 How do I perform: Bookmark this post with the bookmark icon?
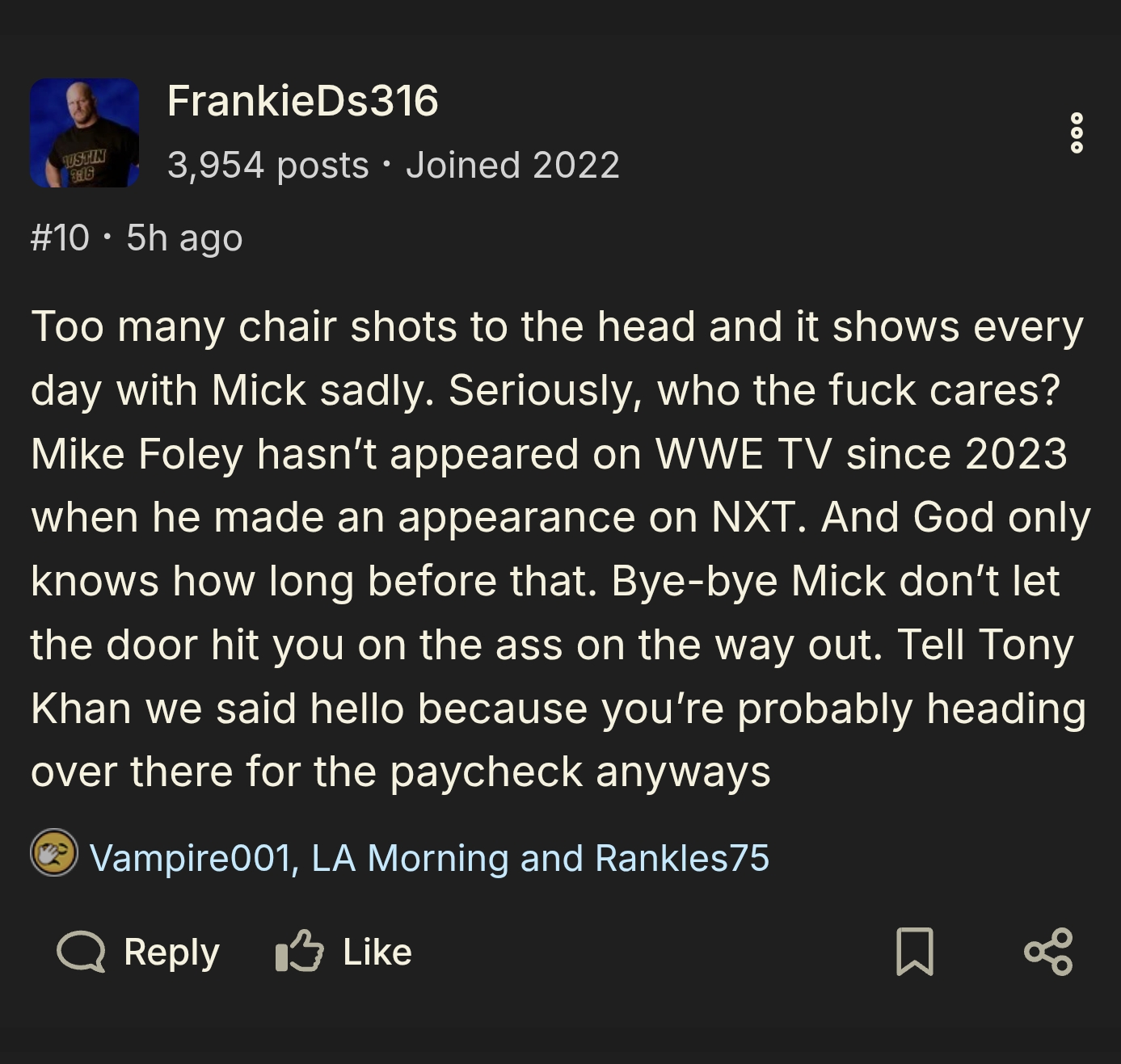tap(915, 952)
